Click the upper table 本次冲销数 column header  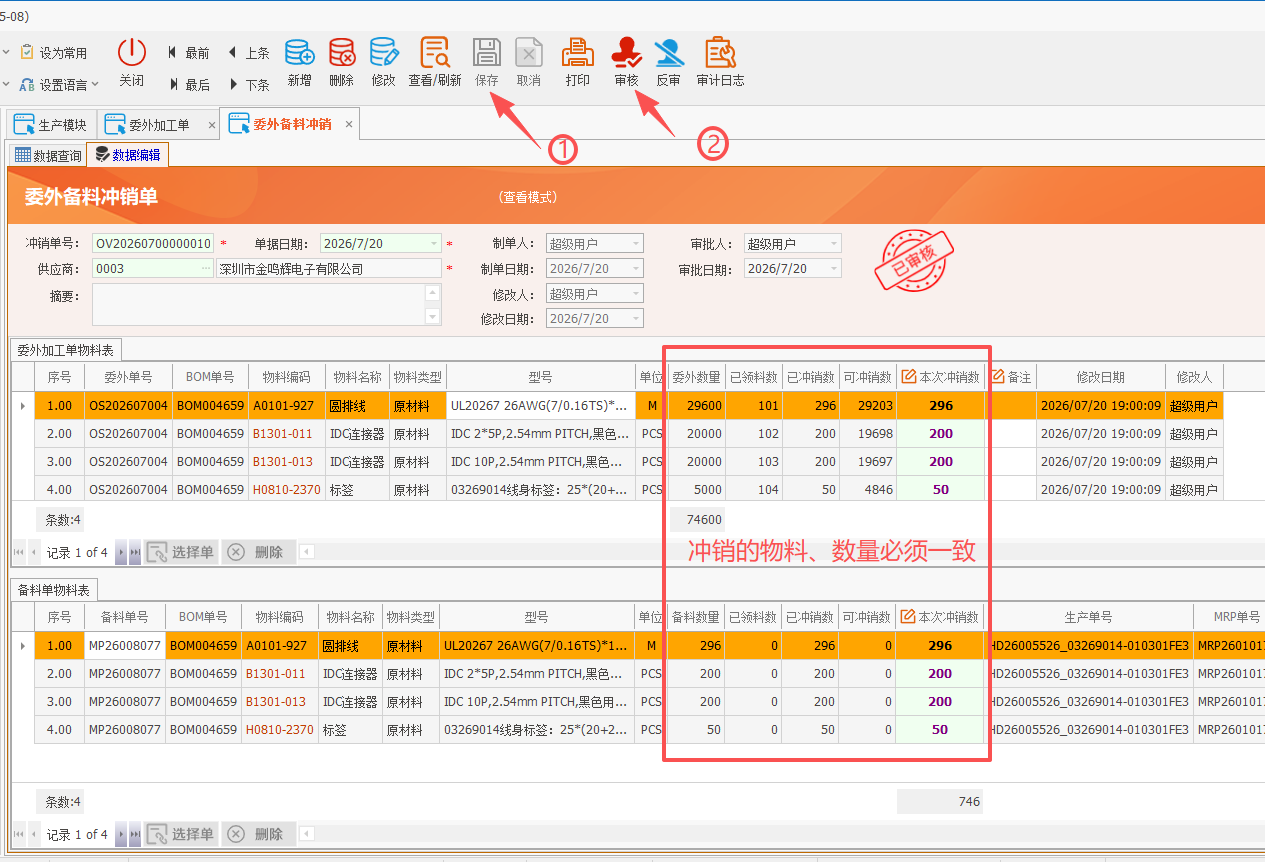(940, 377)
